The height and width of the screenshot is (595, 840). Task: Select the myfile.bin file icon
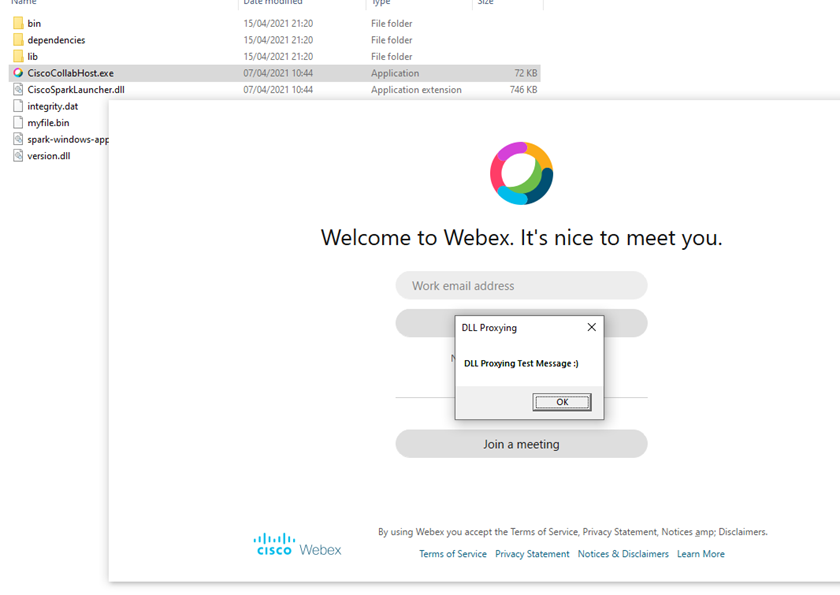[x=18, y=123]
